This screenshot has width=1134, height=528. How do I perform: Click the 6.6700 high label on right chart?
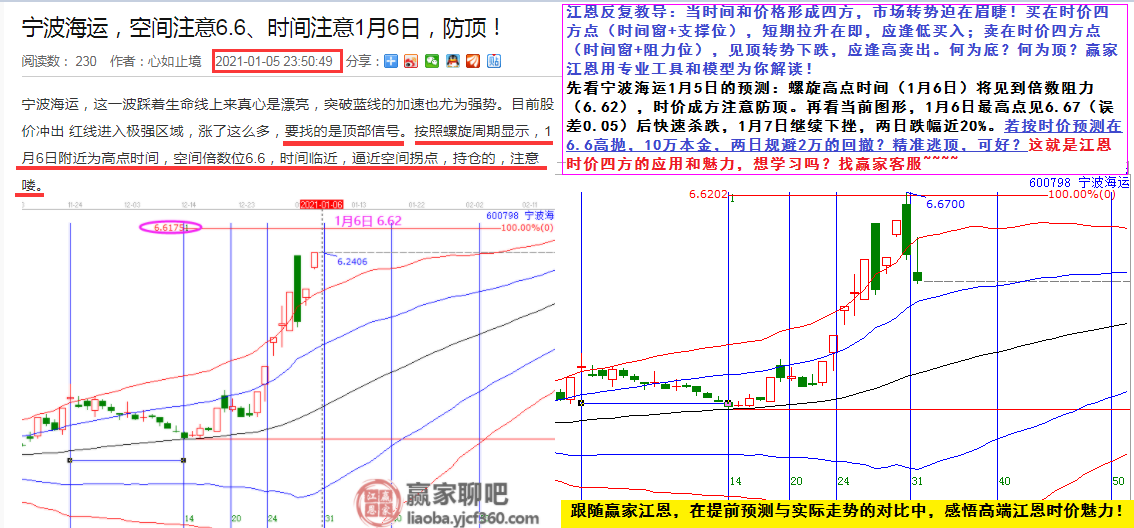(945, 203)
